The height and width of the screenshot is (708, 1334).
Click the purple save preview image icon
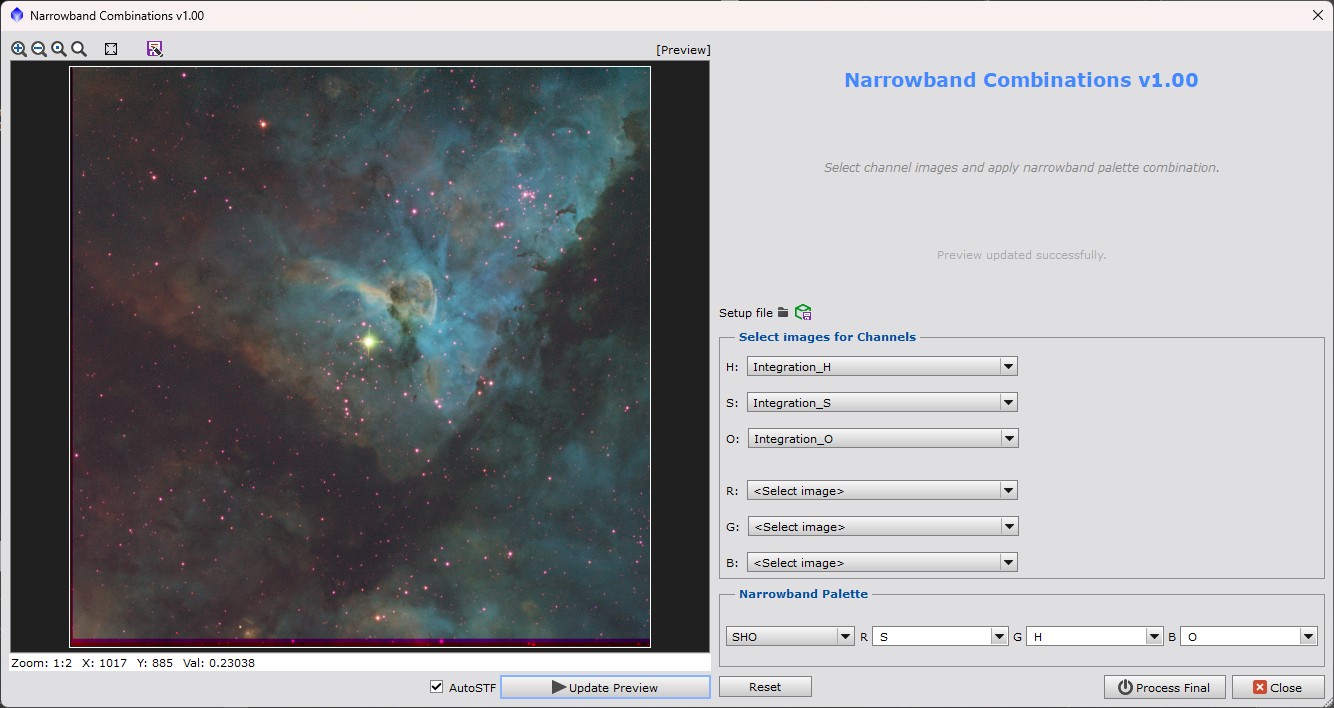point(154,49)
